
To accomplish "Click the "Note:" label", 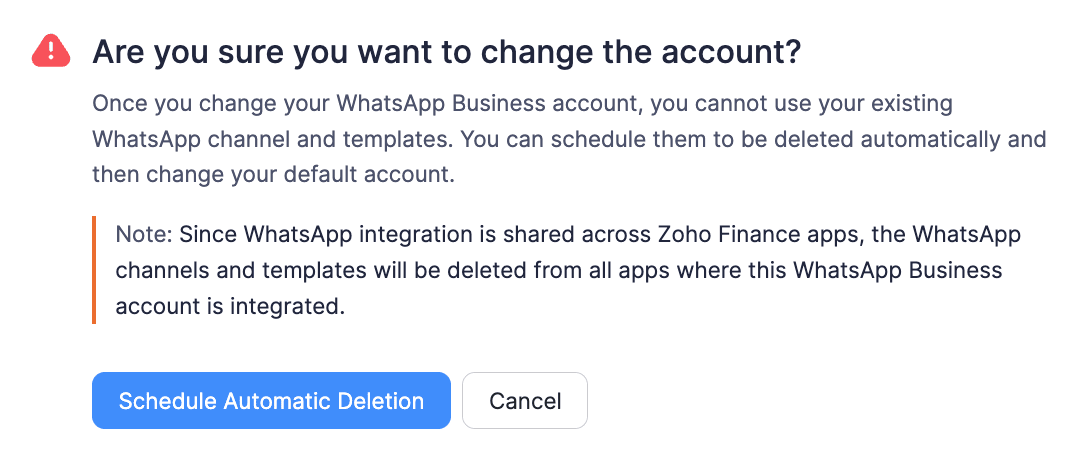I will click(144, 234).
